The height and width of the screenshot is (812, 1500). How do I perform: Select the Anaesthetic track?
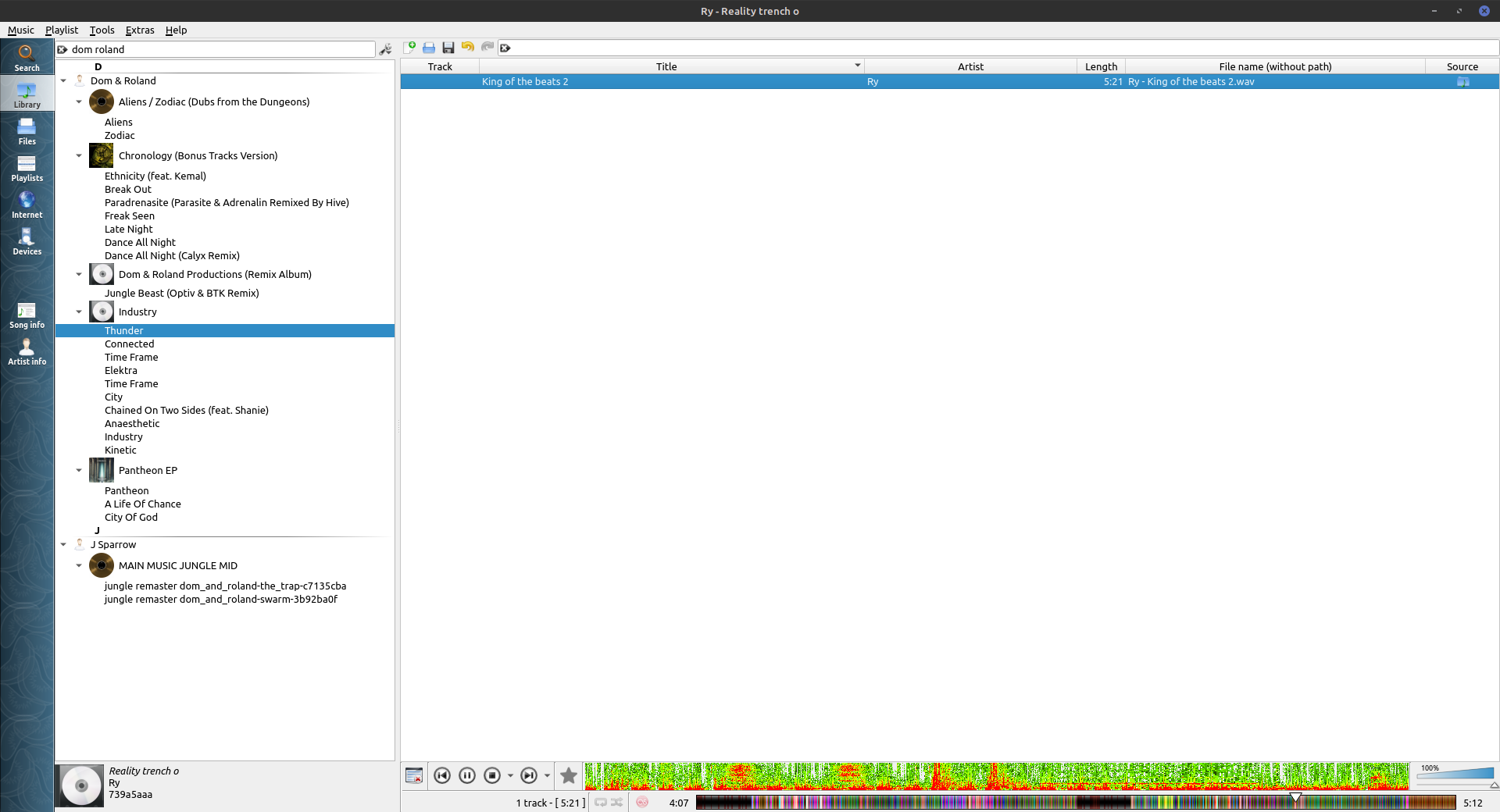point(132,423)
